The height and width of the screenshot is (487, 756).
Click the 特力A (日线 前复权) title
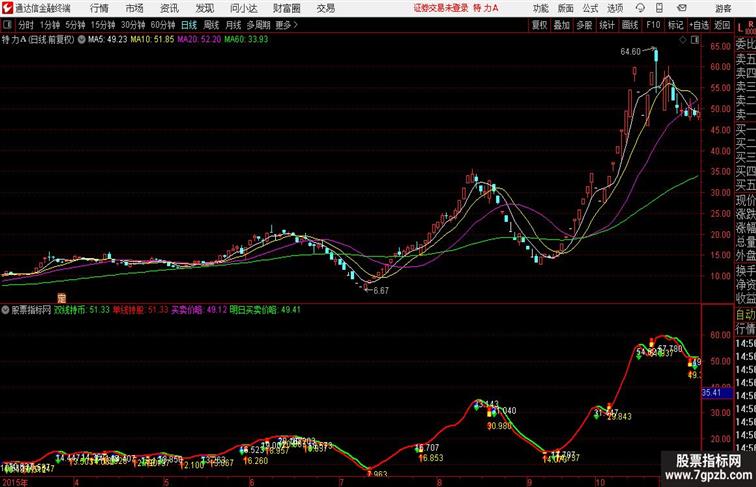pos(38,40)
